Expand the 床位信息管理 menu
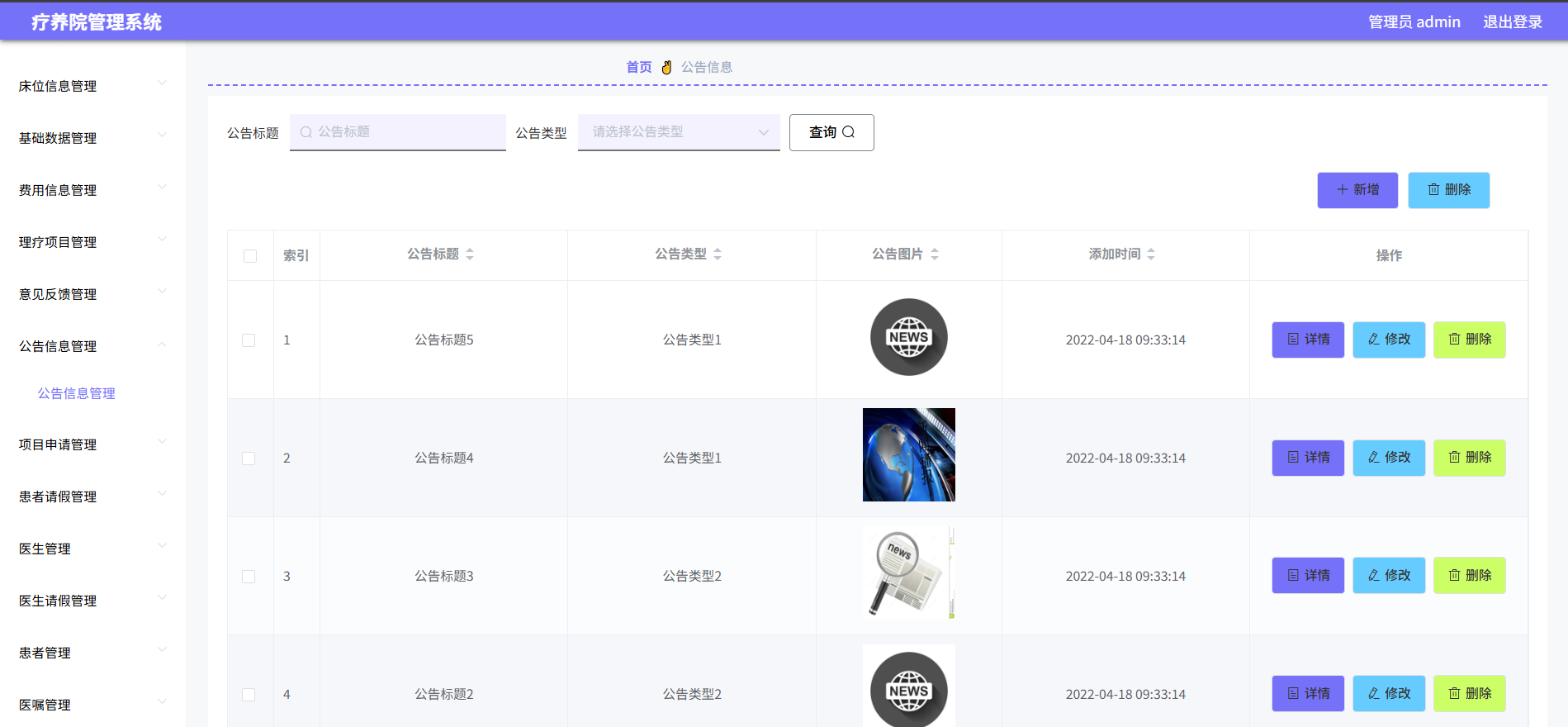The width and height of the screenshot is (1568, 727). [92, 86]
